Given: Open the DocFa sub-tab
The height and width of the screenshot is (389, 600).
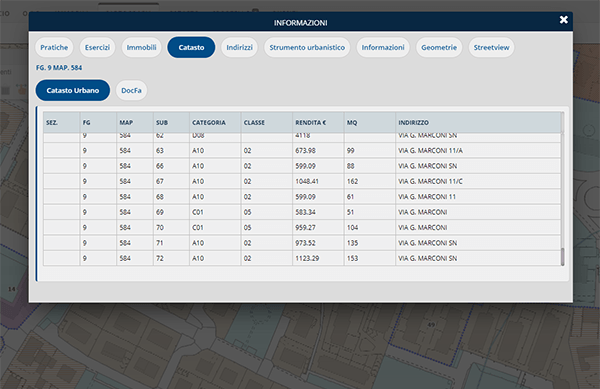Looking at the screenshot, I should coord(131,90).
